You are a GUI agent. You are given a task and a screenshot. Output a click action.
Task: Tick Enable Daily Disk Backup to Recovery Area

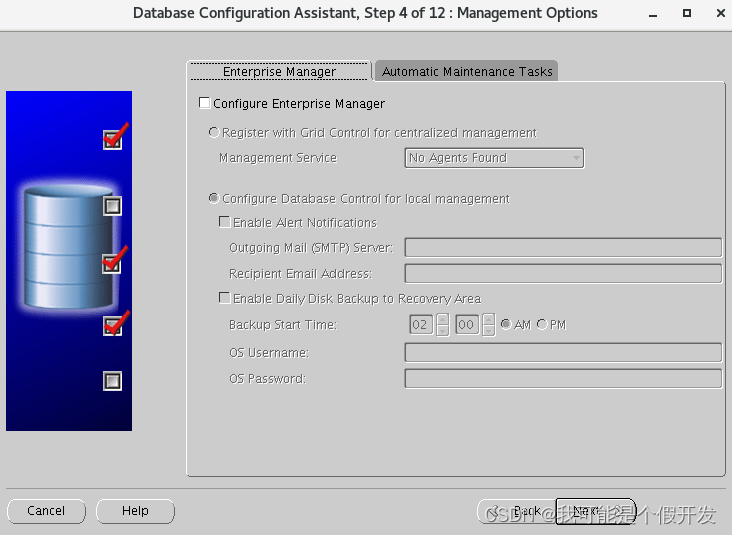coord(225,298)
